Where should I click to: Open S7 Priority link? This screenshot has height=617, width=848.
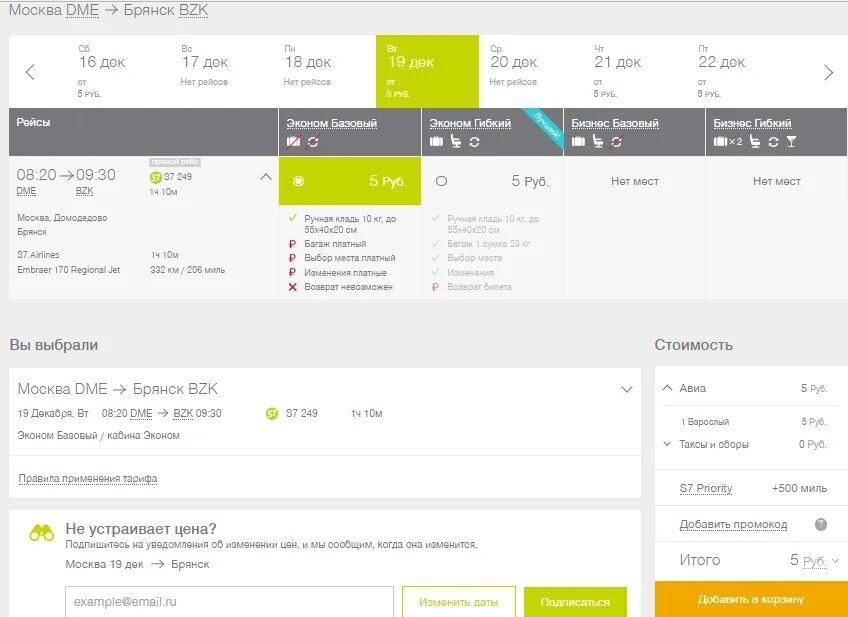click(706, 488)
